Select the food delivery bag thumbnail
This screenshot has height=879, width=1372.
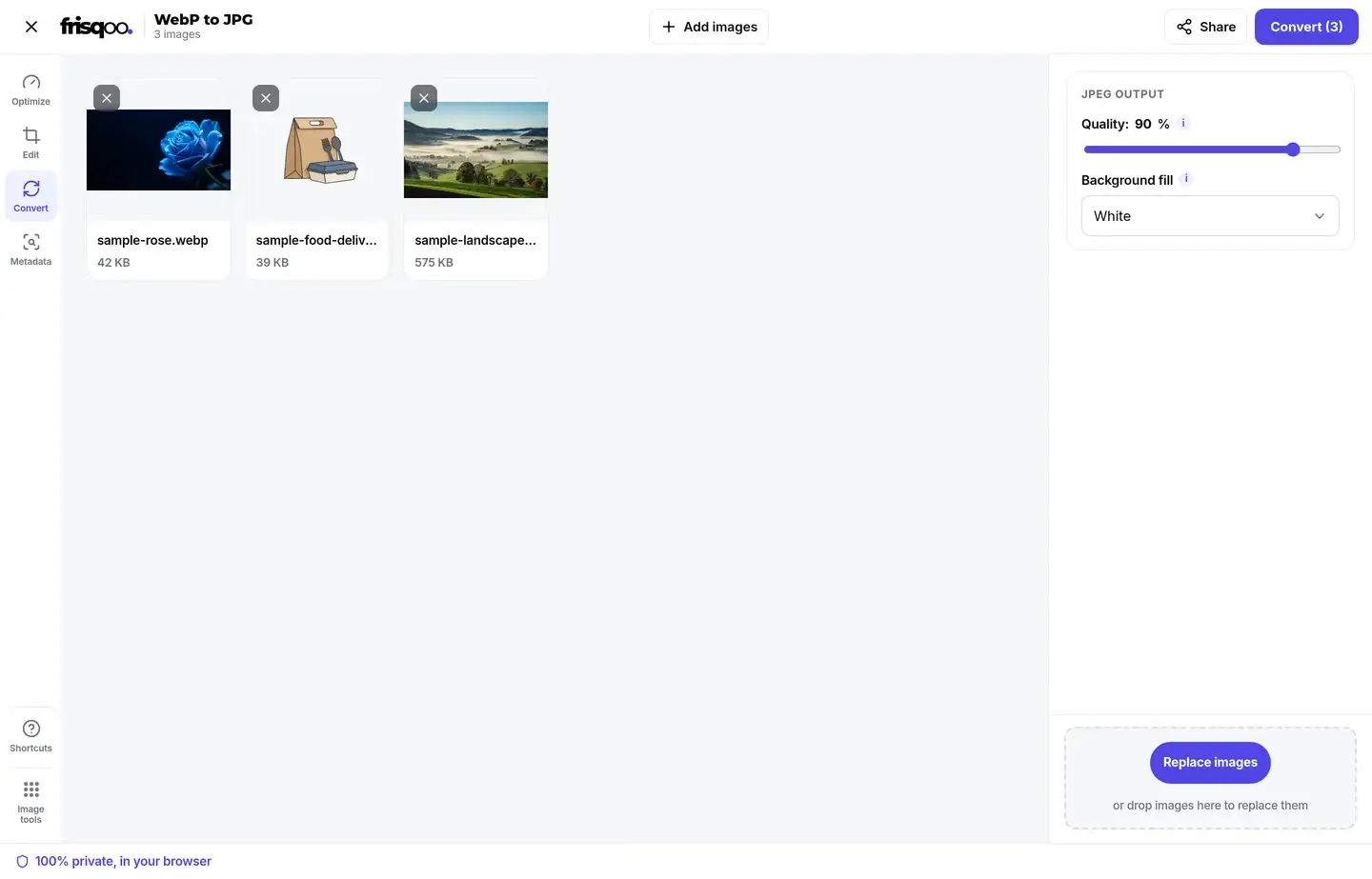point(317,150)
